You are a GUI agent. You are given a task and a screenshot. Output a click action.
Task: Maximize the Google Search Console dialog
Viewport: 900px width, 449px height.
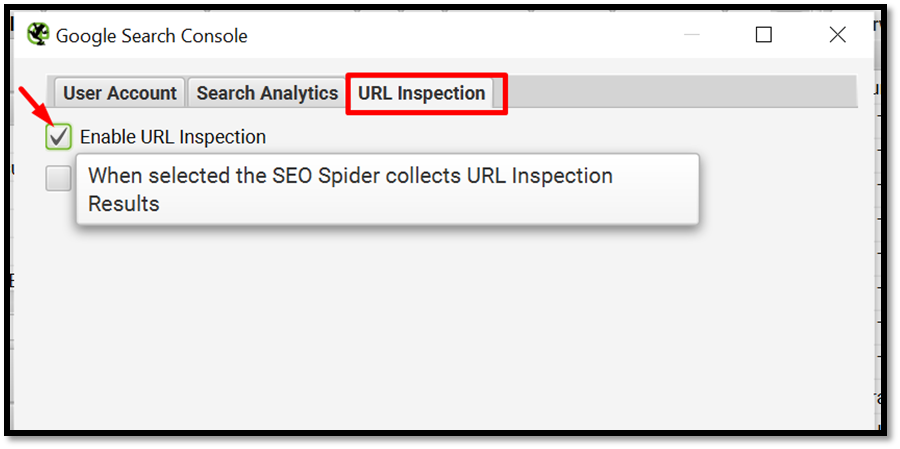point(763,35)
